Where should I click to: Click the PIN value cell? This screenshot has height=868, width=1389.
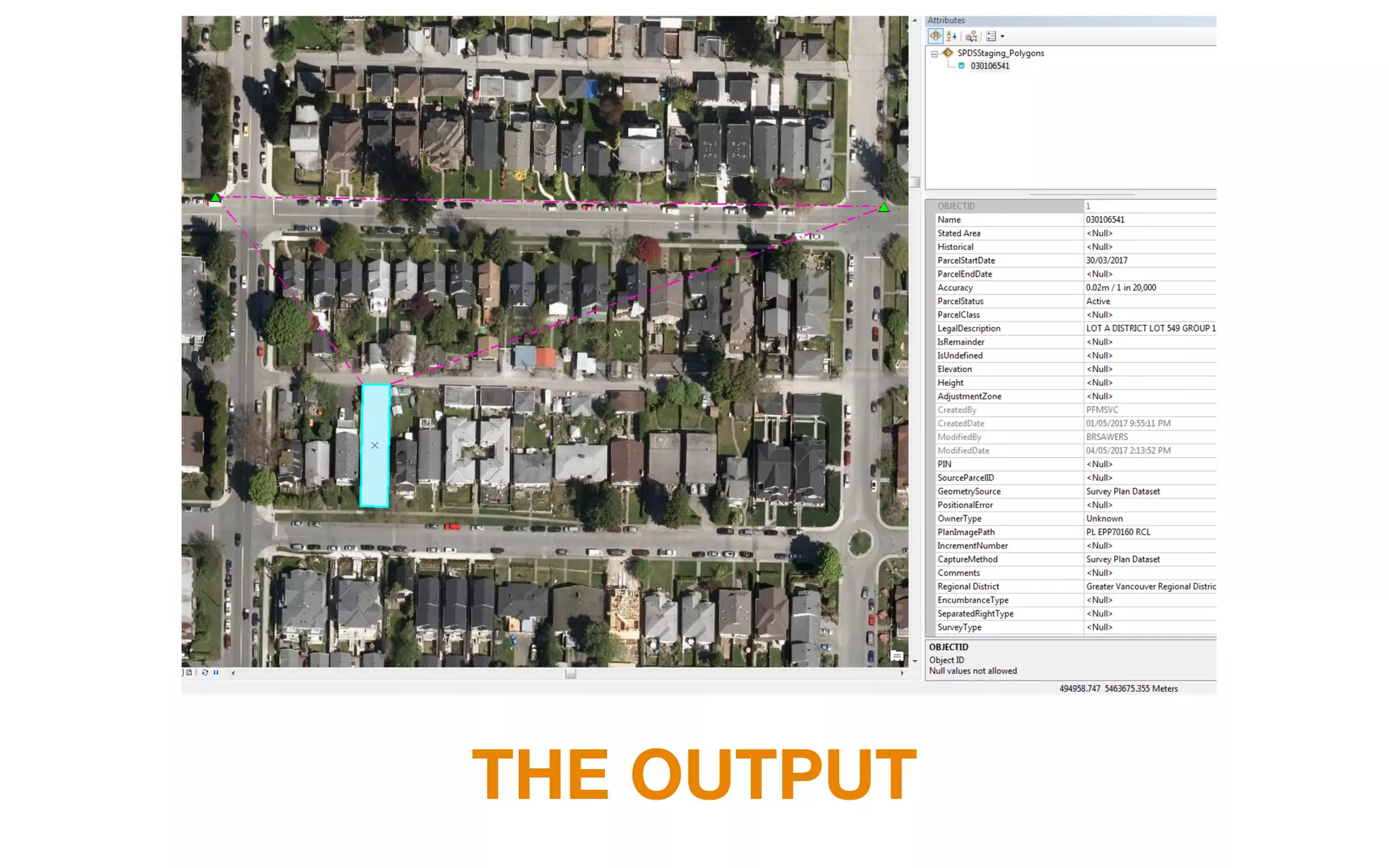coord(1150,464)
